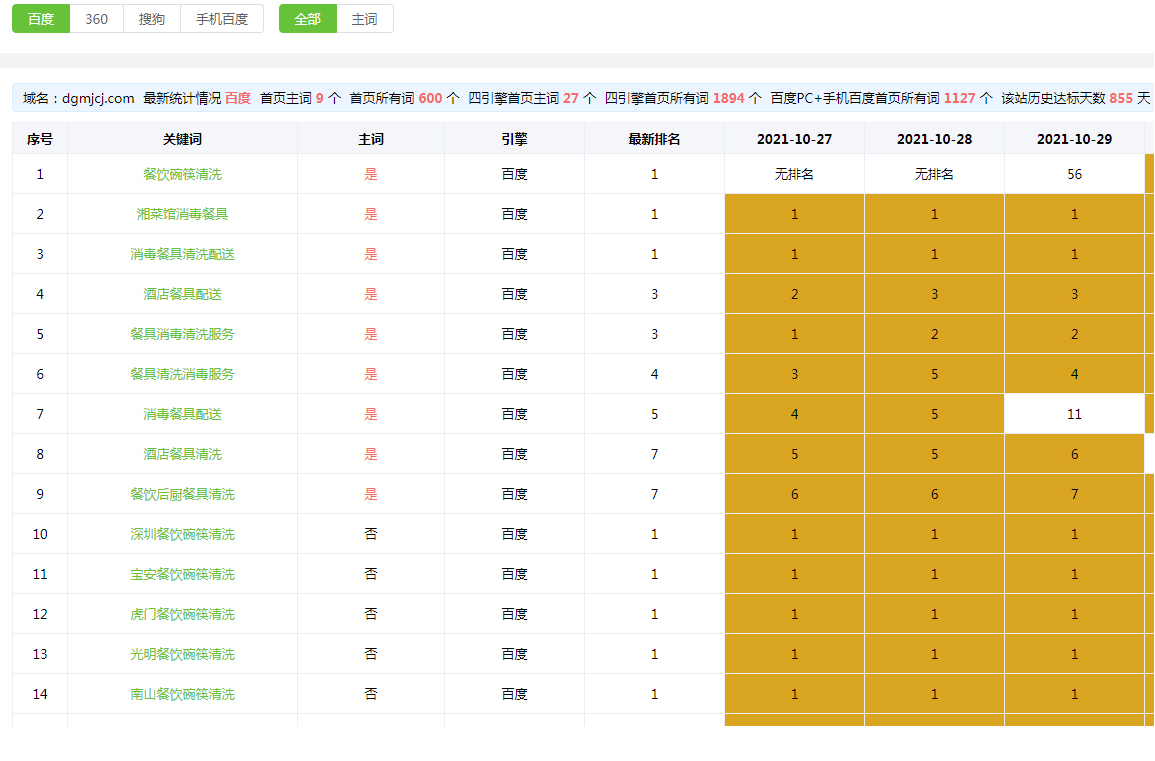Click the 2021-10-27 date column header
This screenshot has width=1155, height=761.
[794, 139]
